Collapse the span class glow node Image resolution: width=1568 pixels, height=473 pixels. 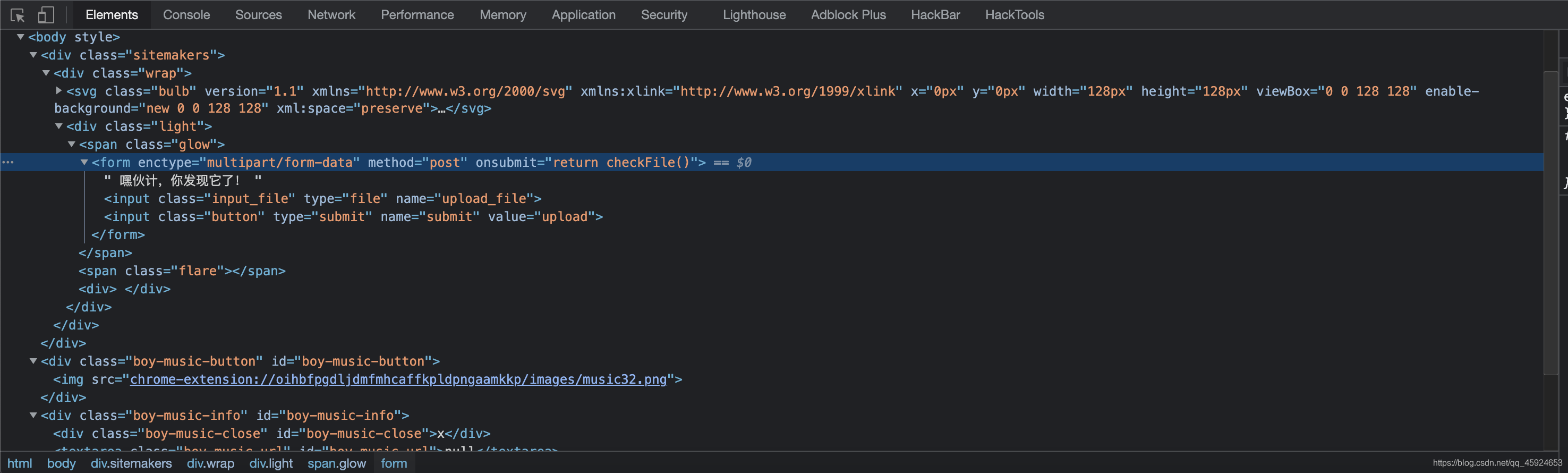click(x=72, y=144)
